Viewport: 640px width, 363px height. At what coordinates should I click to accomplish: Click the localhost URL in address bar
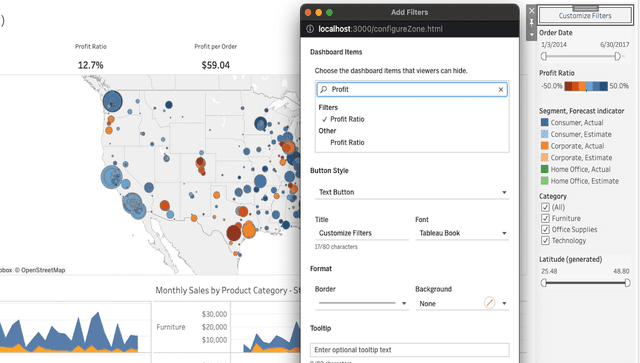380,29
